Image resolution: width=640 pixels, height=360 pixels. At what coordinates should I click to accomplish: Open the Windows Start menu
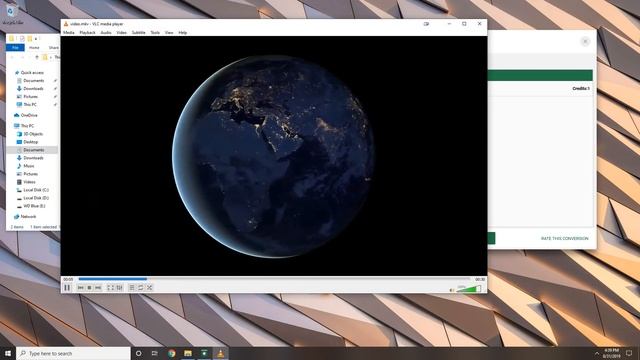tap(8, 353)
